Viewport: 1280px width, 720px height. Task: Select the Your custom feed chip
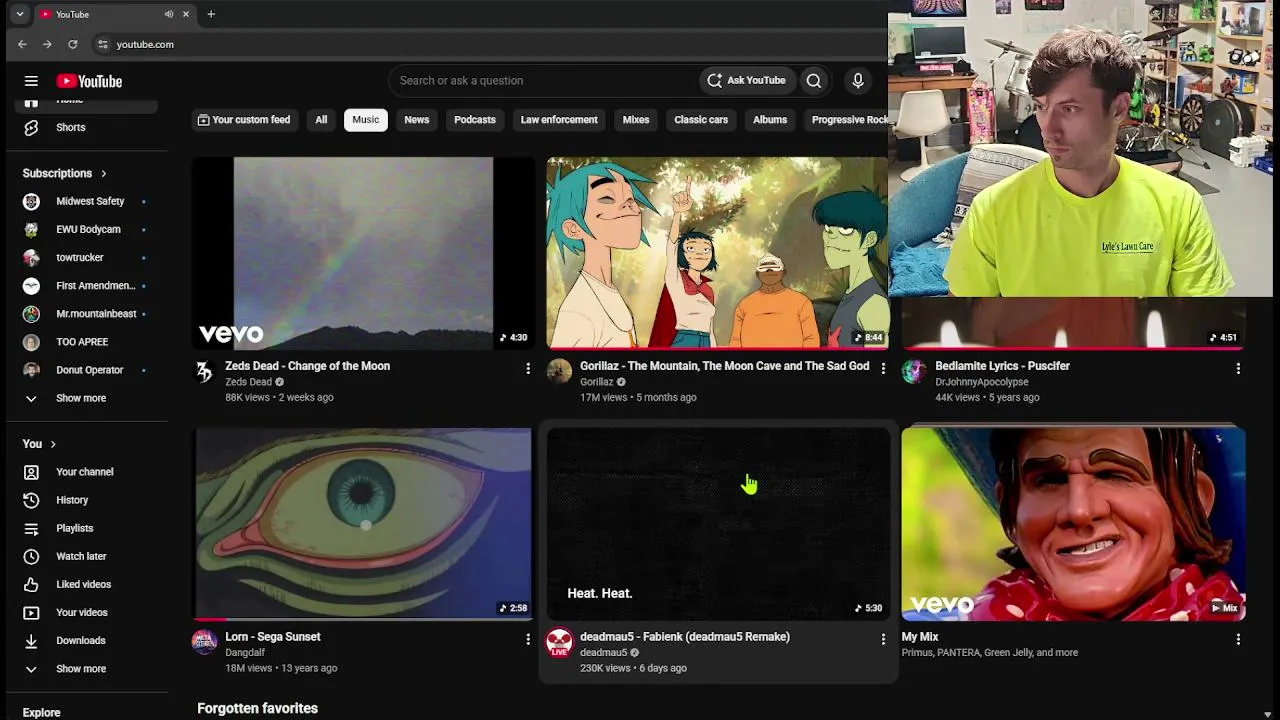pos(244,120)
